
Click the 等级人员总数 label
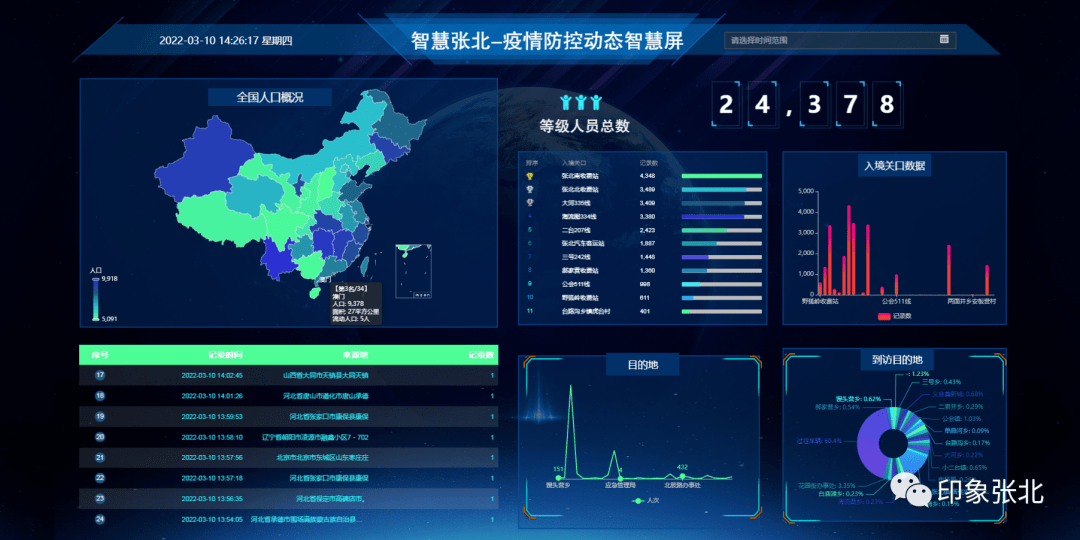(x=584, y=126)
